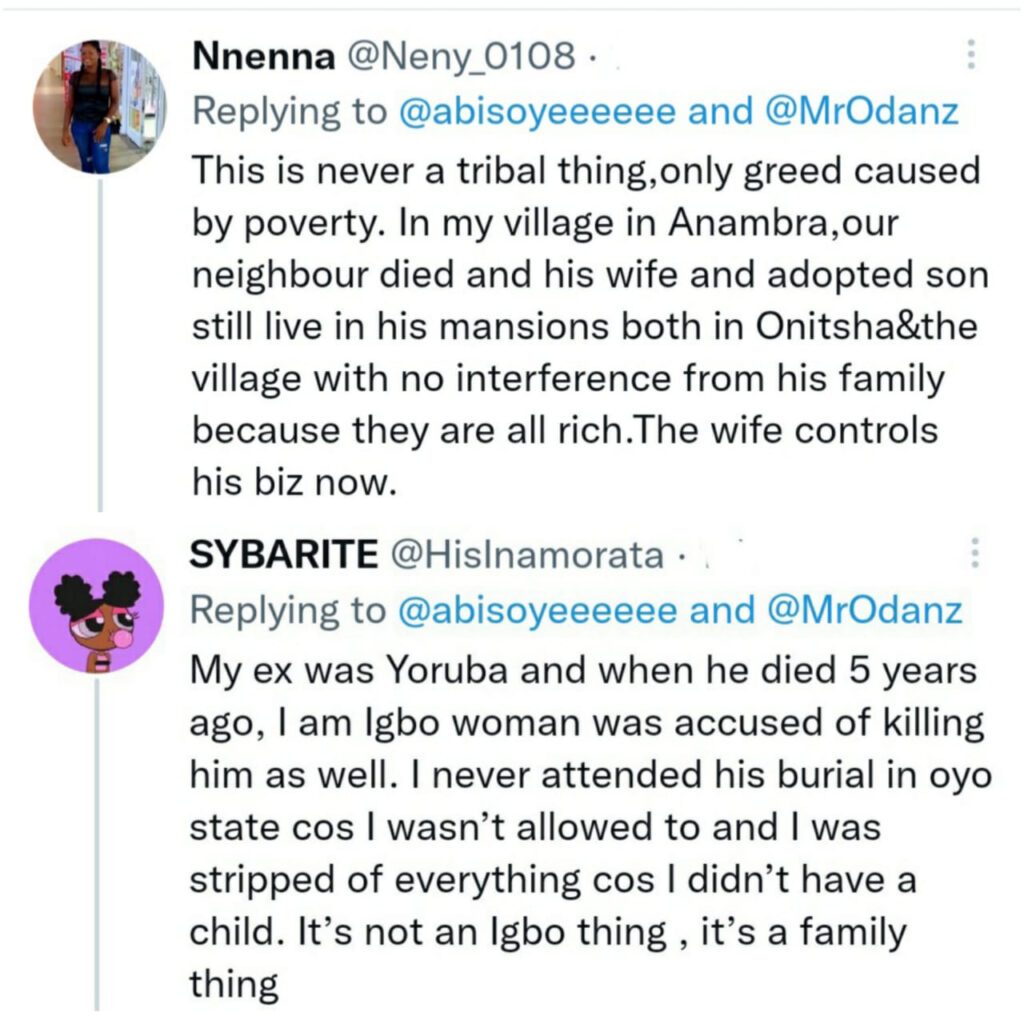Click Nnenna's profile photo avatar
The height and width of the screenshot is (1024, 1024).
99,106
